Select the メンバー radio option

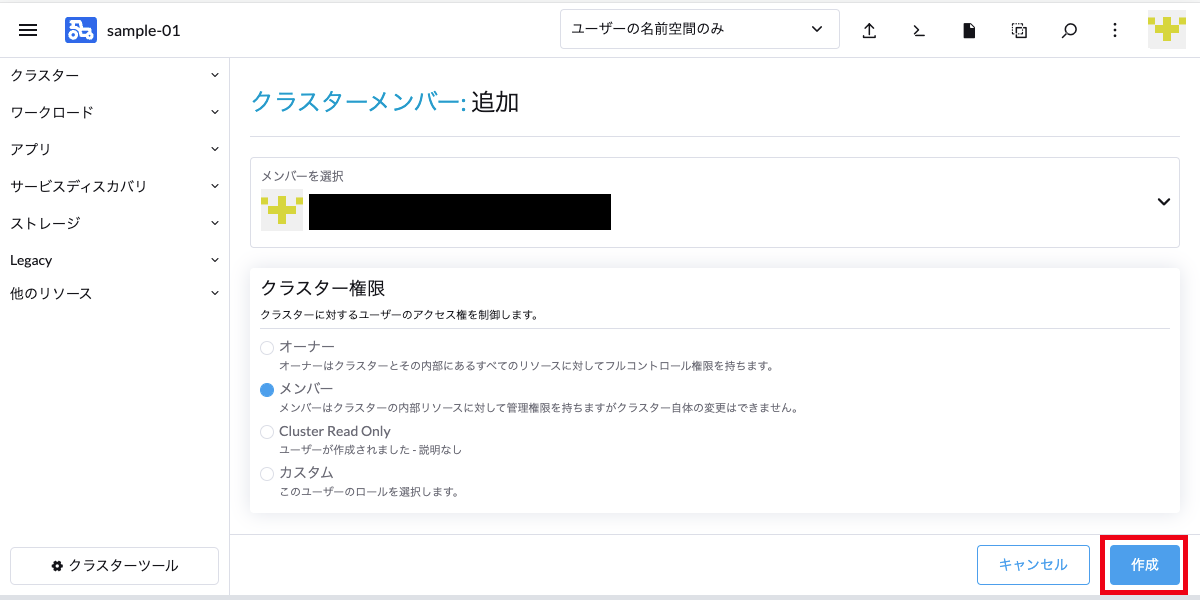pyautogui.click(x=267, y=390)
